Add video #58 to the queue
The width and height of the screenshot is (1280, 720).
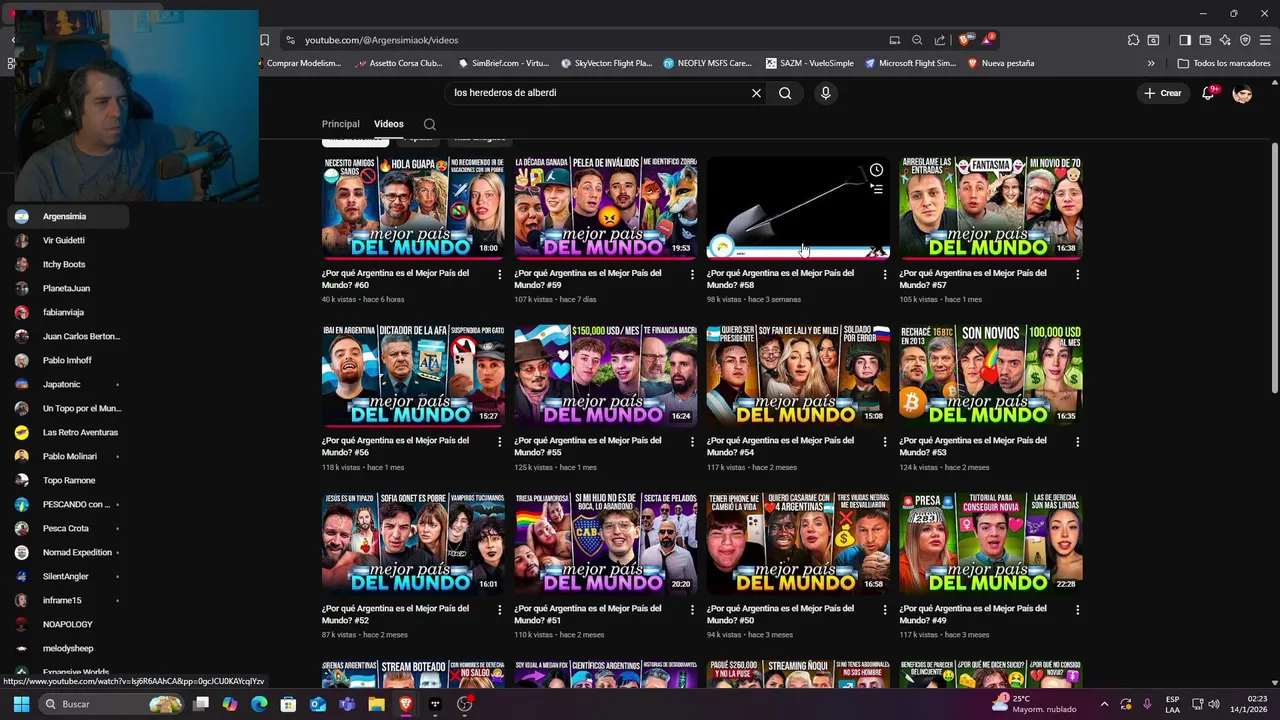tap(876, 188)
